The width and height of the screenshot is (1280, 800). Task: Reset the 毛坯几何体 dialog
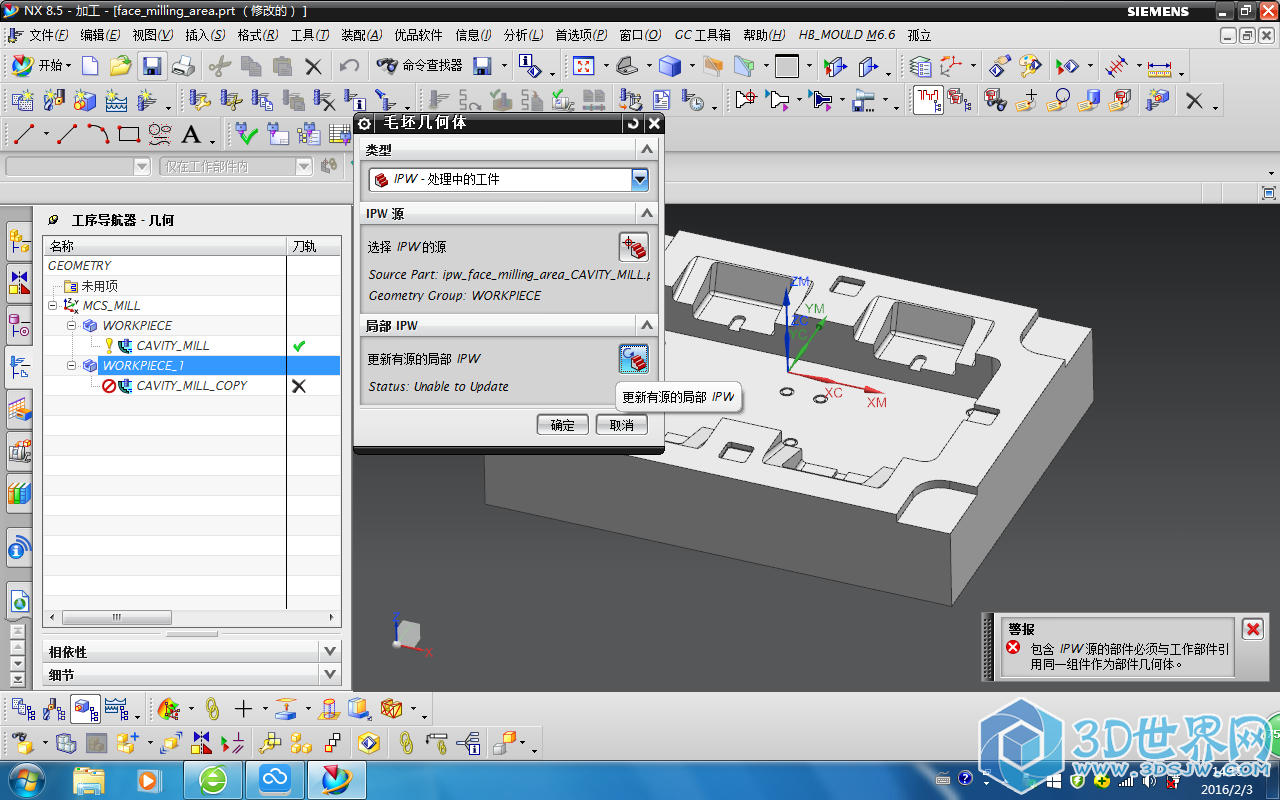[632, 124]
